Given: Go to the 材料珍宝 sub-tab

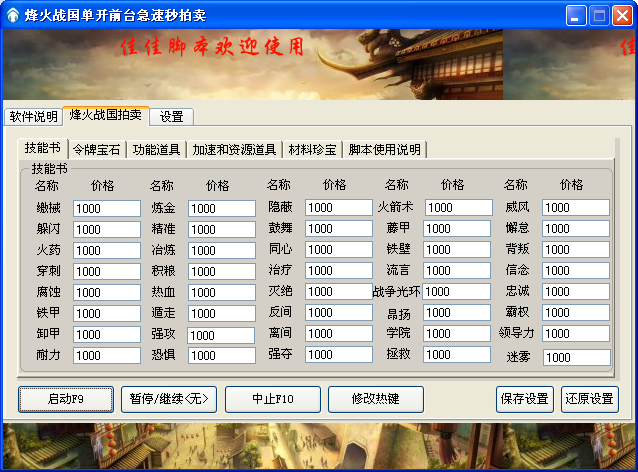Looking at the screenshot, I should pos(312,150).
